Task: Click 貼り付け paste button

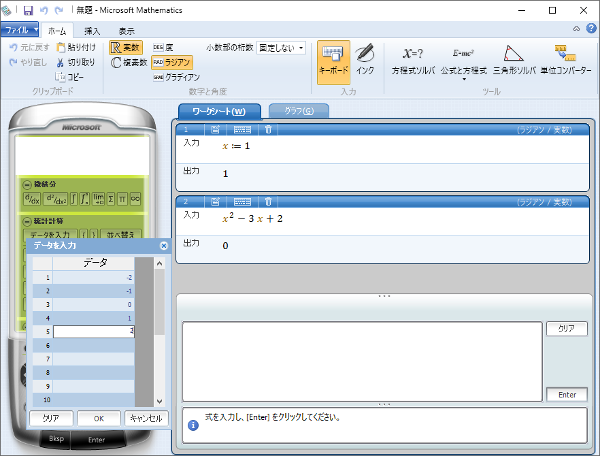Action: coord(76,47)
